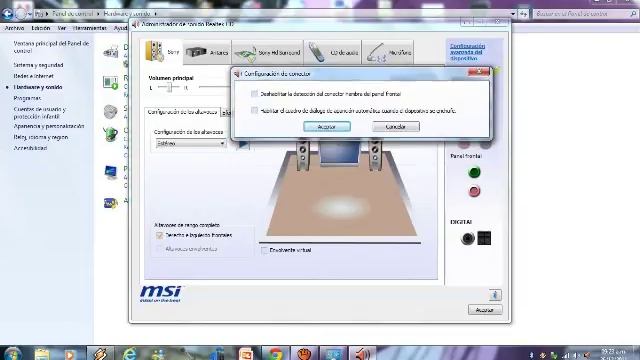Image resolution: width=640 pixels, height=360 pixels.
Task: Click the Volumen principal slider track
Action: [x=214, y=87]
